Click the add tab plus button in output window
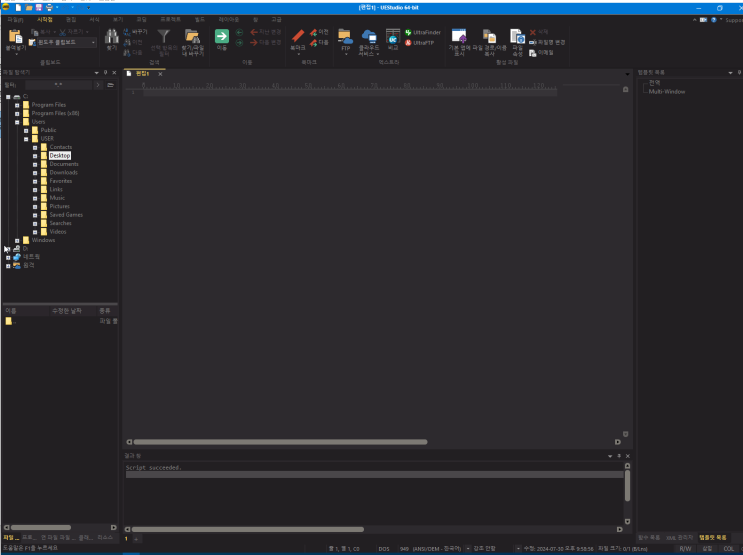This screenshot has width=743, height=555. click(136, 539)
